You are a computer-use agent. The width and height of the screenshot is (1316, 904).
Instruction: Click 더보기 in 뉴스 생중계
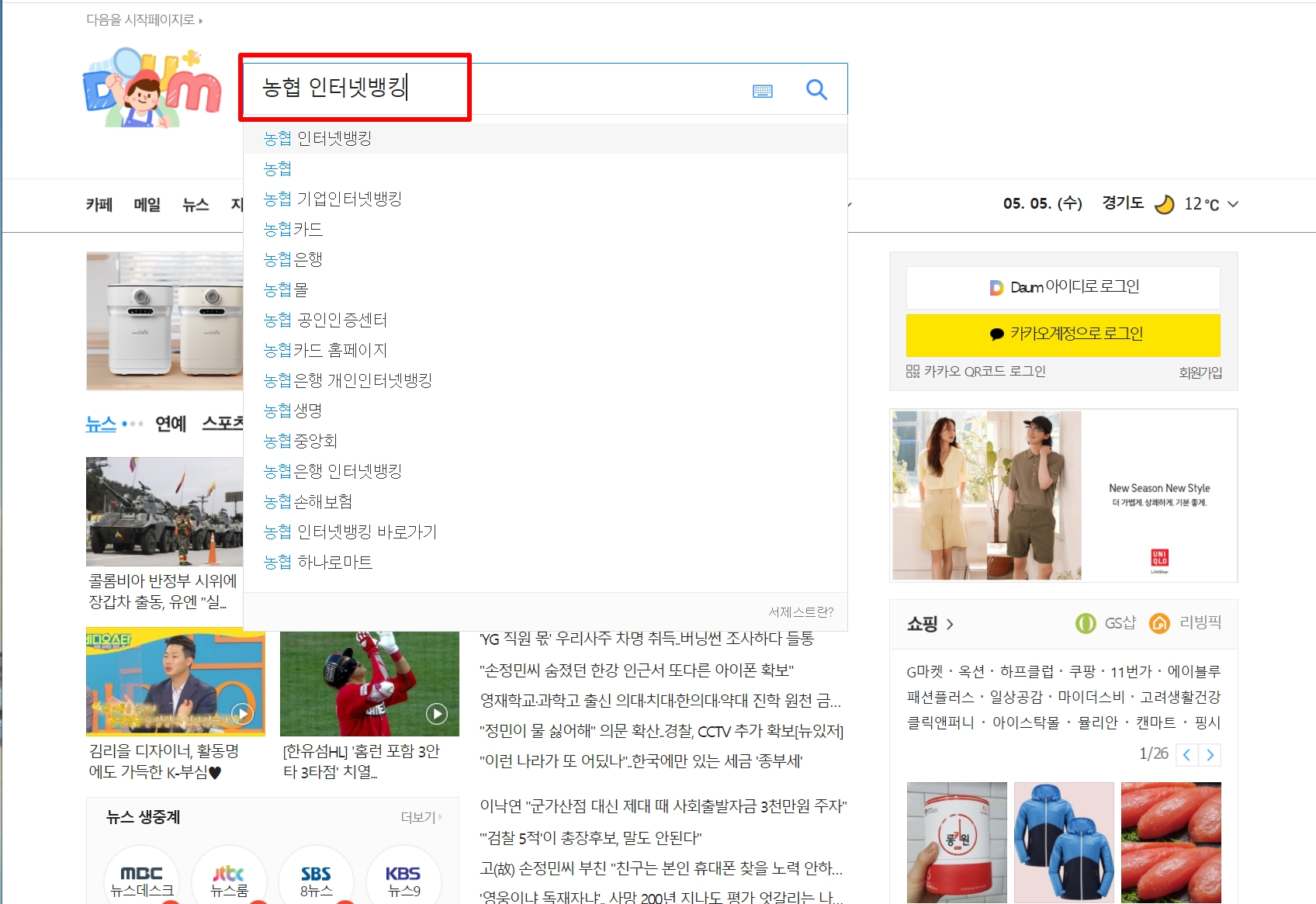[x=421, y=817]
